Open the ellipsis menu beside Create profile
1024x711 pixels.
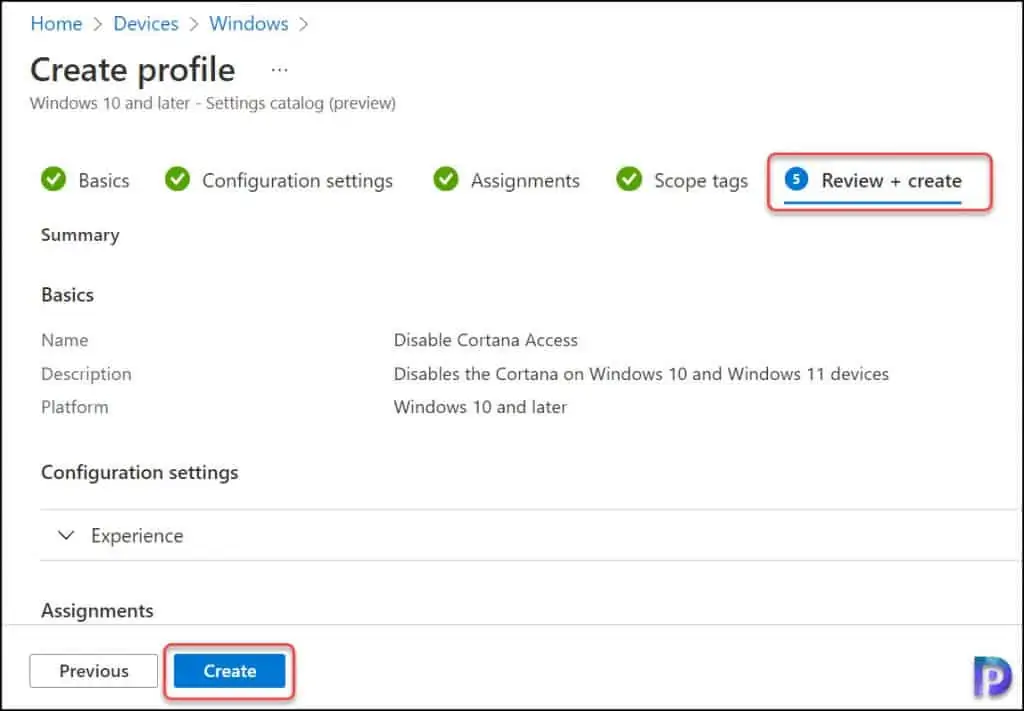point(280,70)
